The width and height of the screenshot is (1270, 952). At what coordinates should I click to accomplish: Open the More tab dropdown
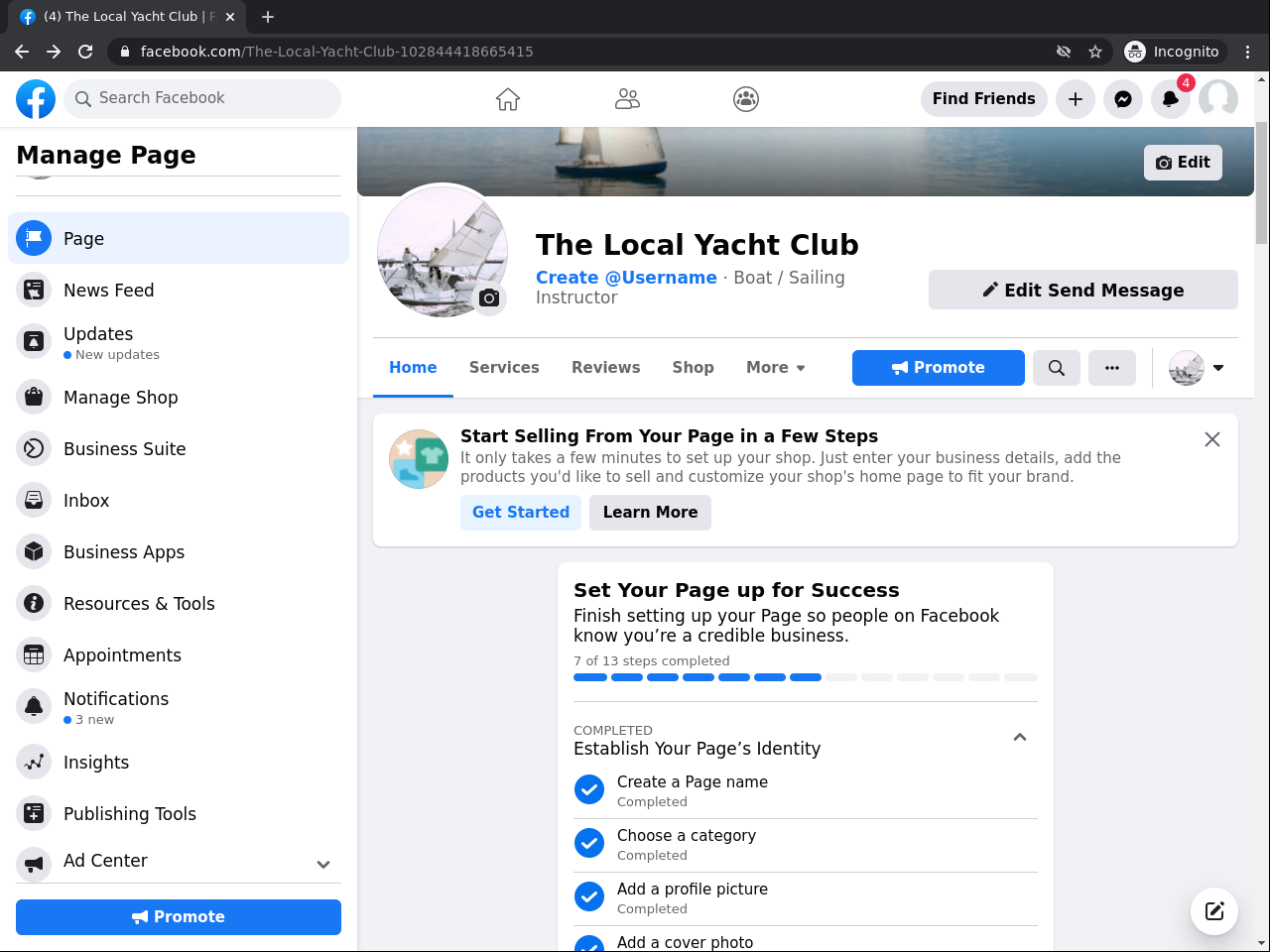(x=776, y=368)
